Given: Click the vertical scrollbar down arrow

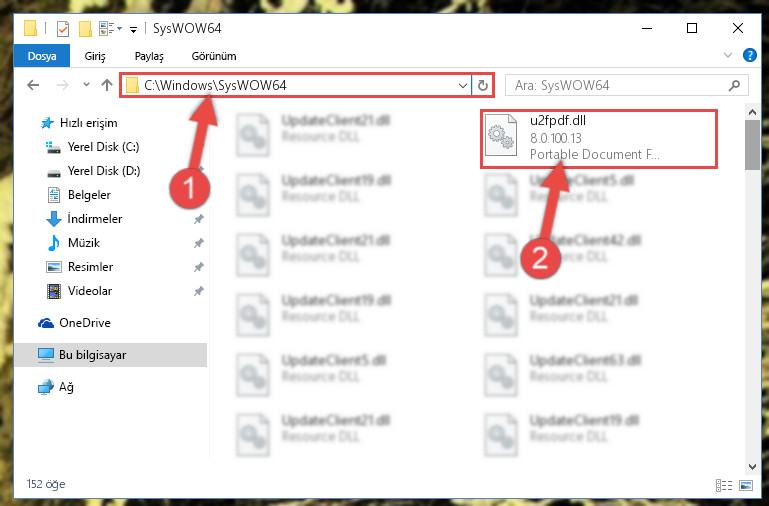Looking at the screenshot, I should coord(752,466).
